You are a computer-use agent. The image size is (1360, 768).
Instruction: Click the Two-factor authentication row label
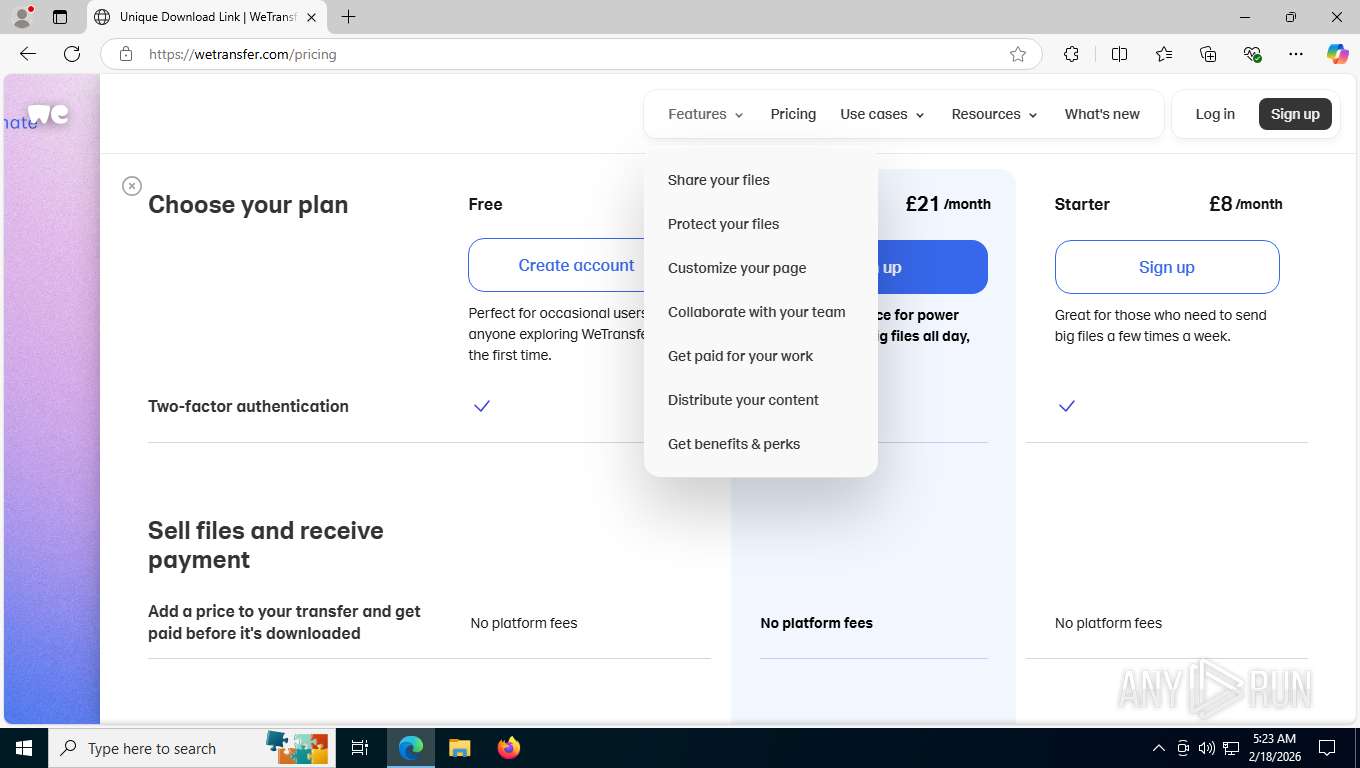pos(248,406)
